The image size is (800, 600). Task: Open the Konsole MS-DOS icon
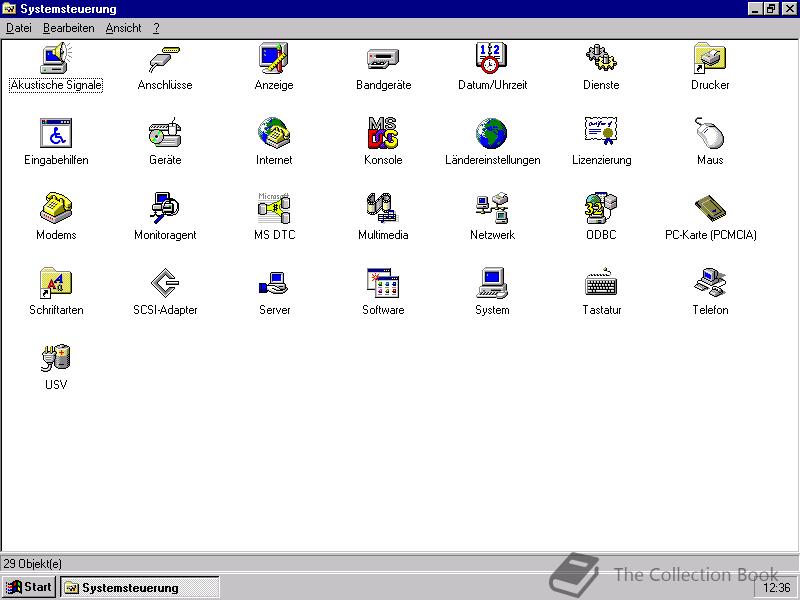(383, 133)
